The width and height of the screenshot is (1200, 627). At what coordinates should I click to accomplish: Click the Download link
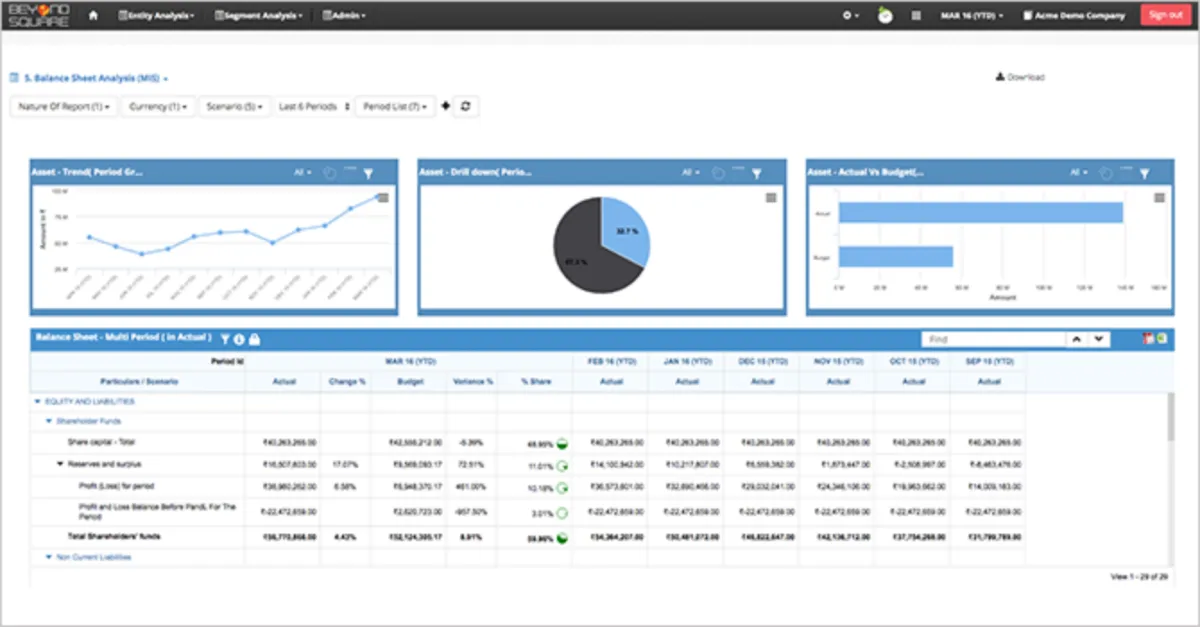[1020, 77]
